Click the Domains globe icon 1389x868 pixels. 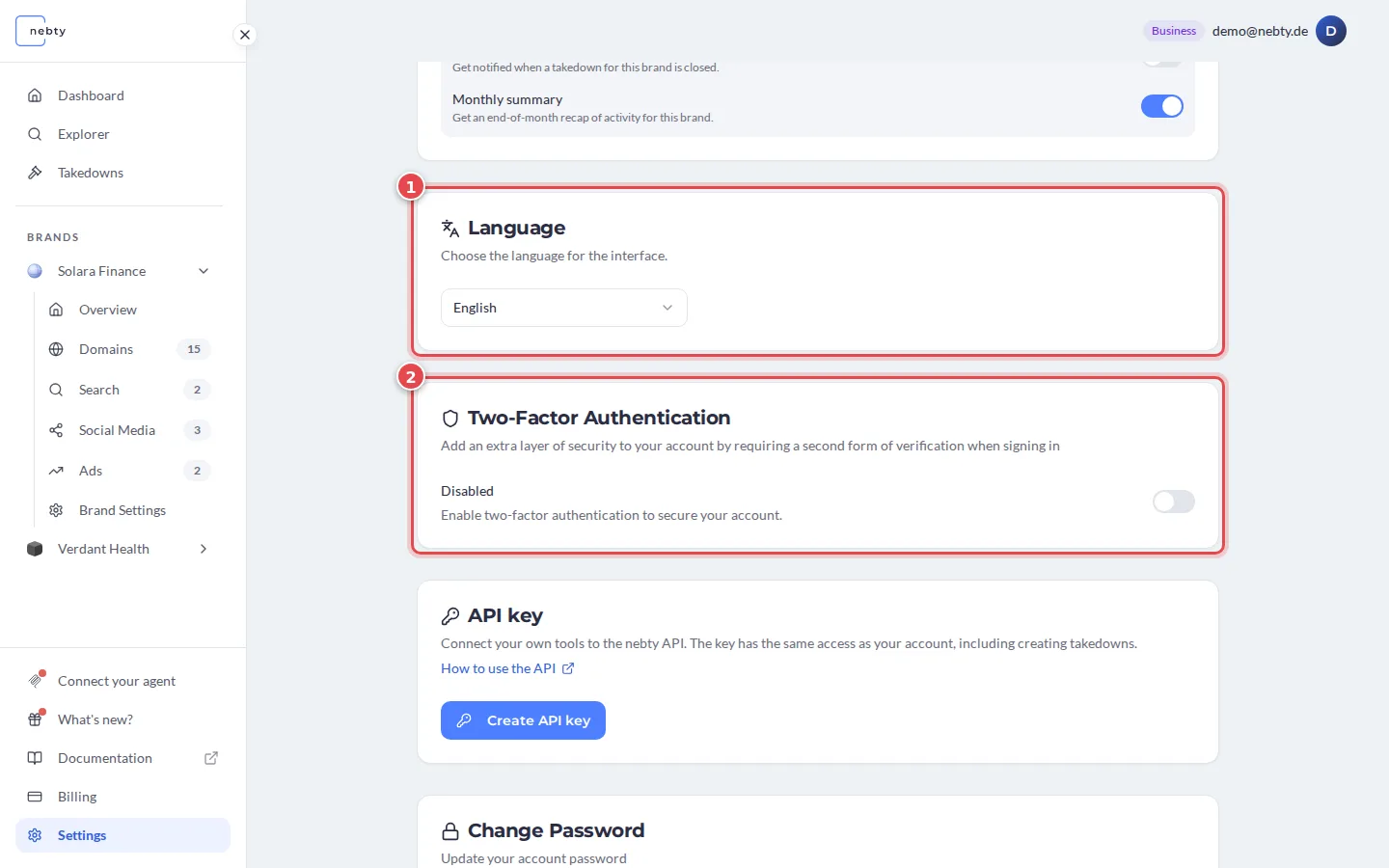(56, 349)
